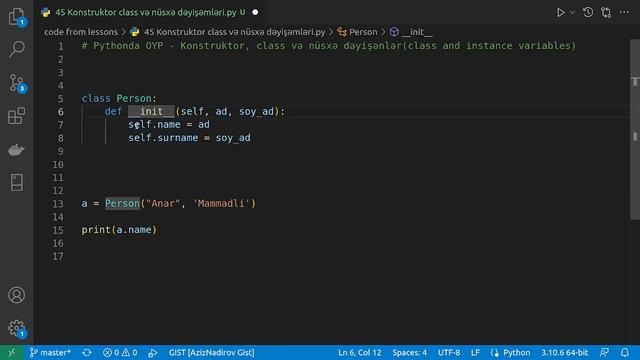640x360 pixels.
Task: Click the debug launch icon in status bar
Action: click(x=153, y=353)
